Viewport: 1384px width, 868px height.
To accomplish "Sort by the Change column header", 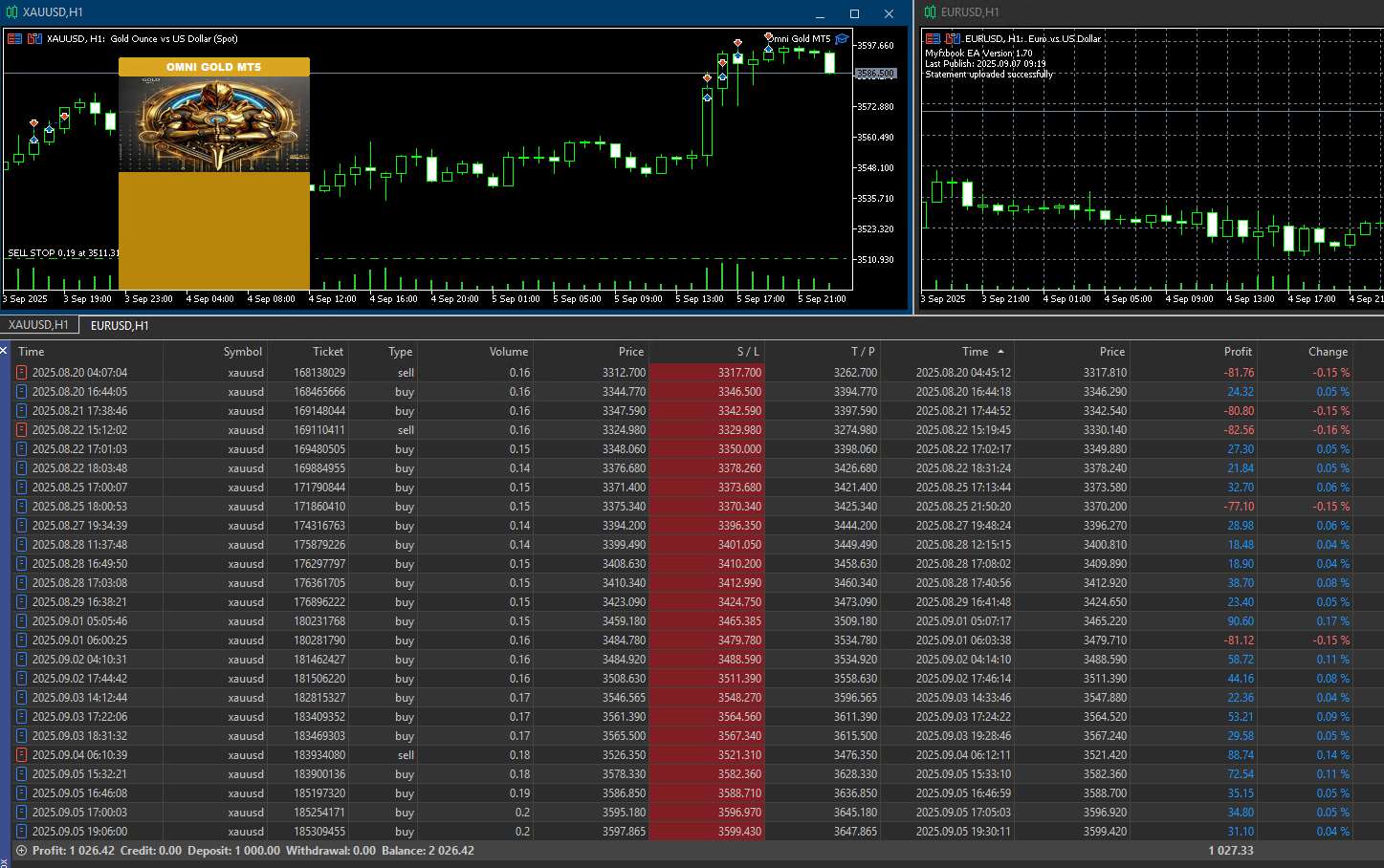I will coord(1305,352).
